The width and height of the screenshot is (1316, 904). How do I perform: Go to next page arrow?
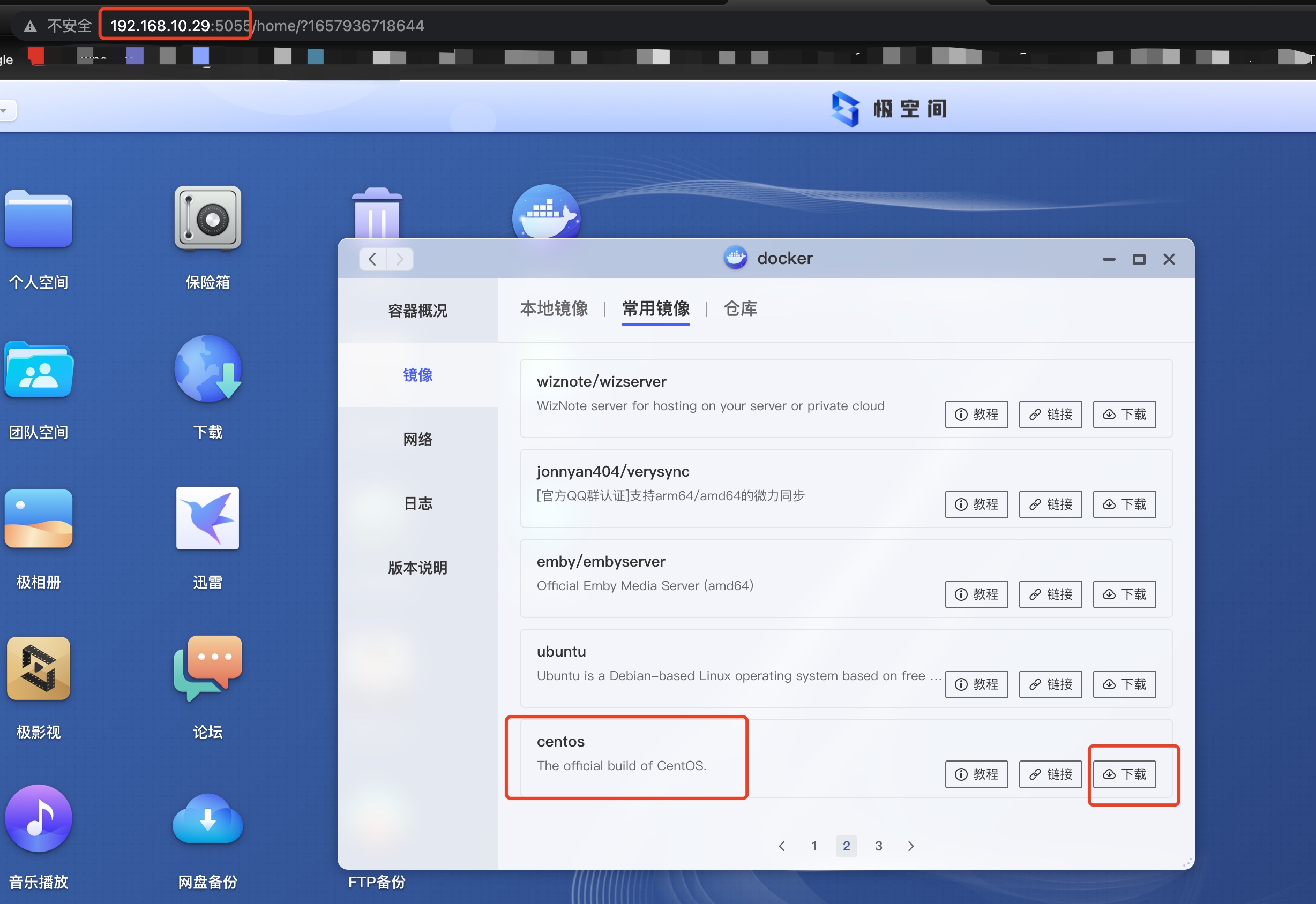(x=911, y=846)
